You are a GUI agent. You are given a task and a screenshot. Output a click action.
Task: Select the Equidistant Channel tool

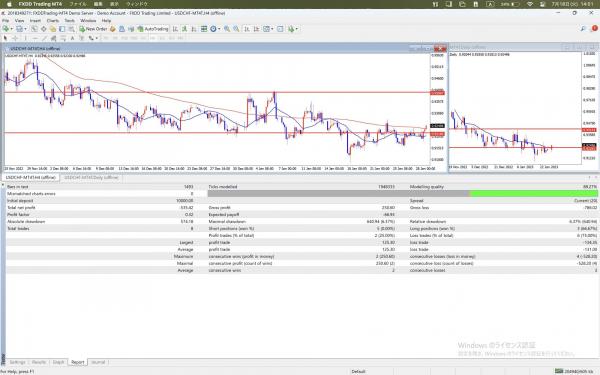pyautogui.click(x=54, y=38)
